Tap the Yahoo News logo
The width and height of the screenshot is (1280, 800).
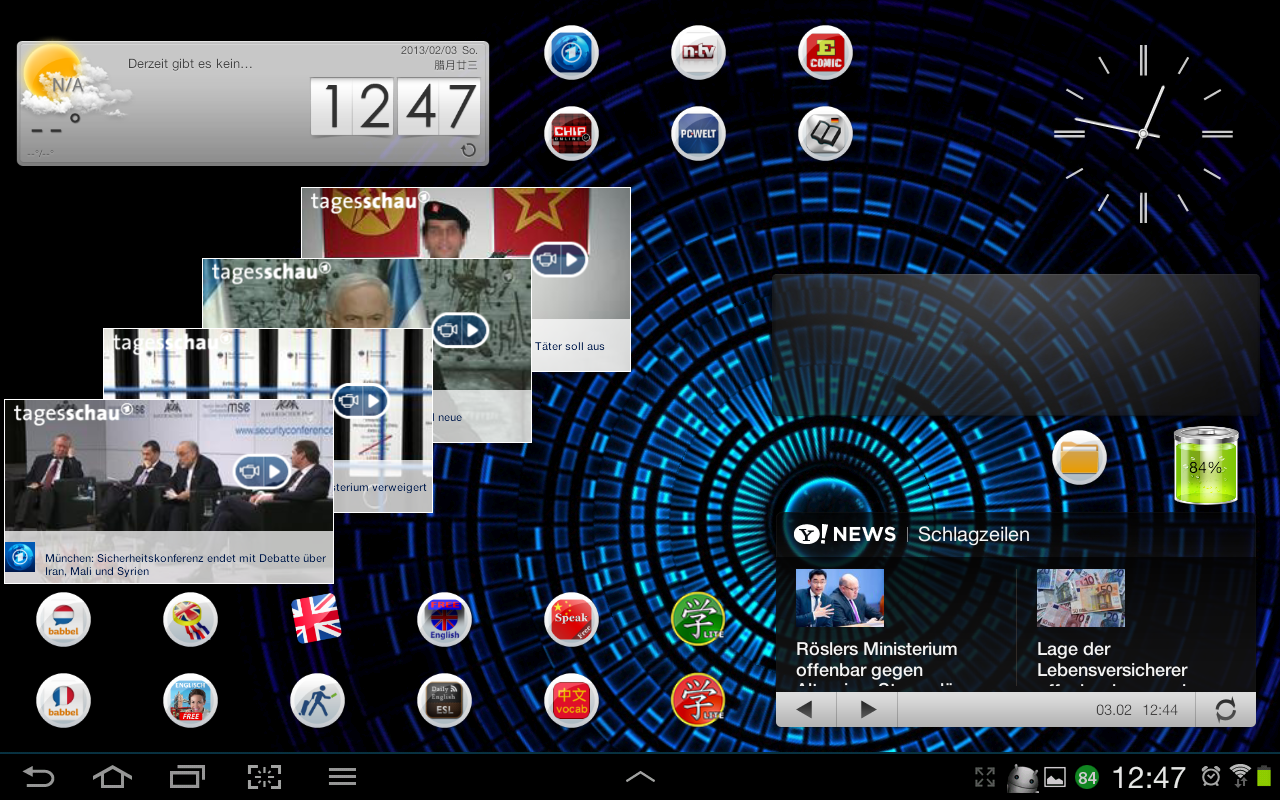pyautogui.click(x=845, y=534)
